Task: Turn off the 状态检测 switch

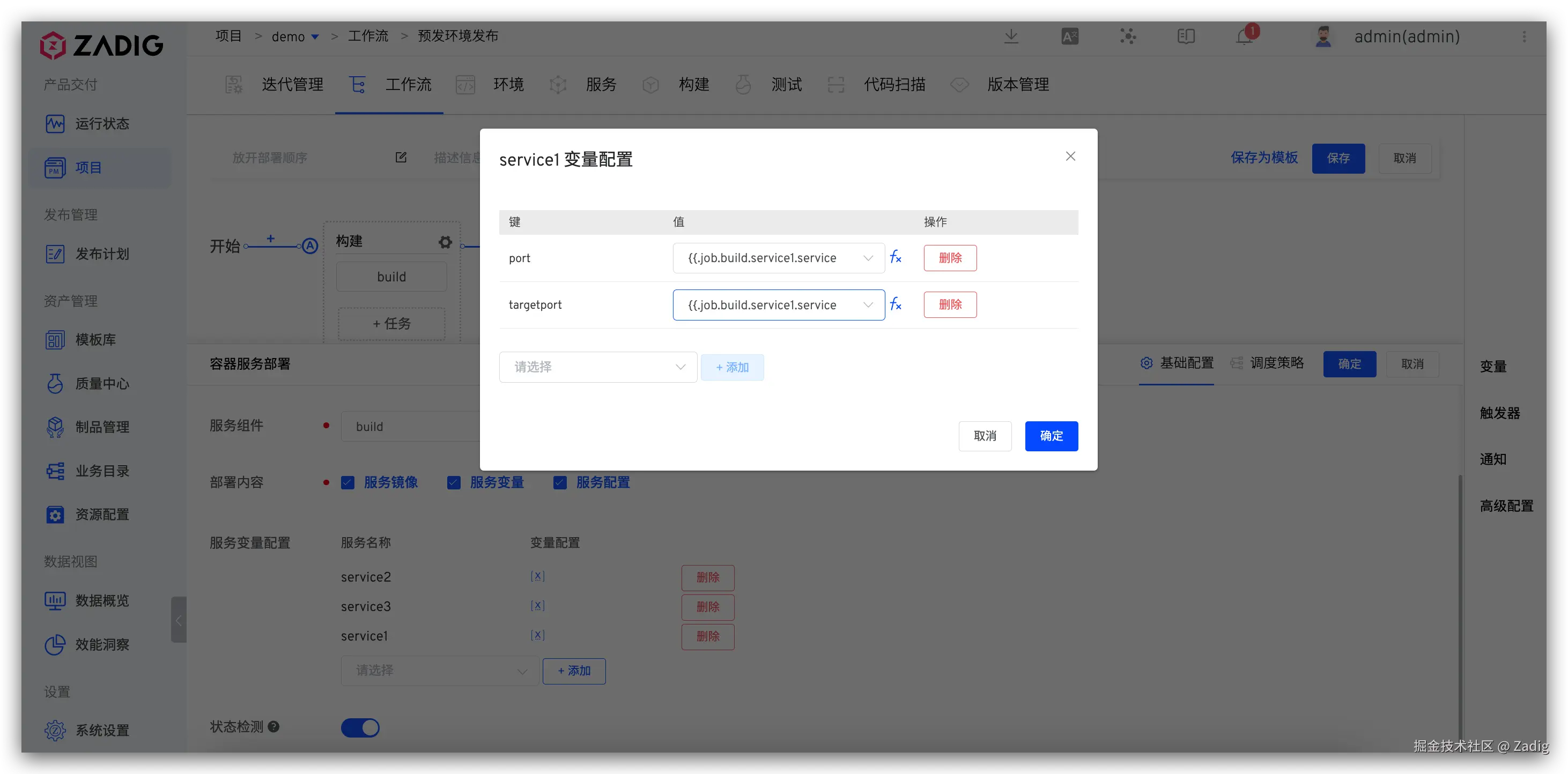Action: coord(360,727)
